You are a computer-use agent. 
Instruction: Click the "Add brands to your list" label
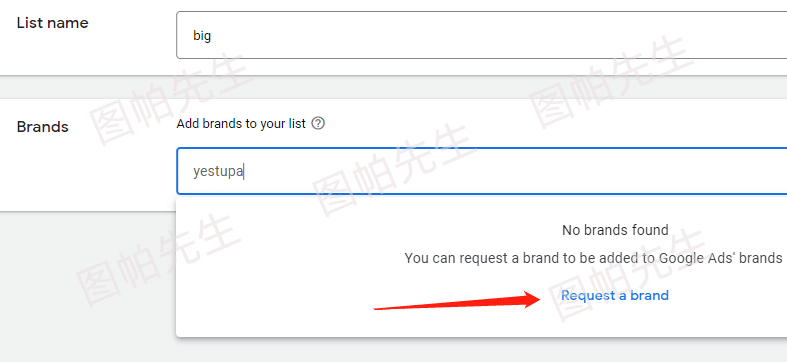(x=241, y=124)
